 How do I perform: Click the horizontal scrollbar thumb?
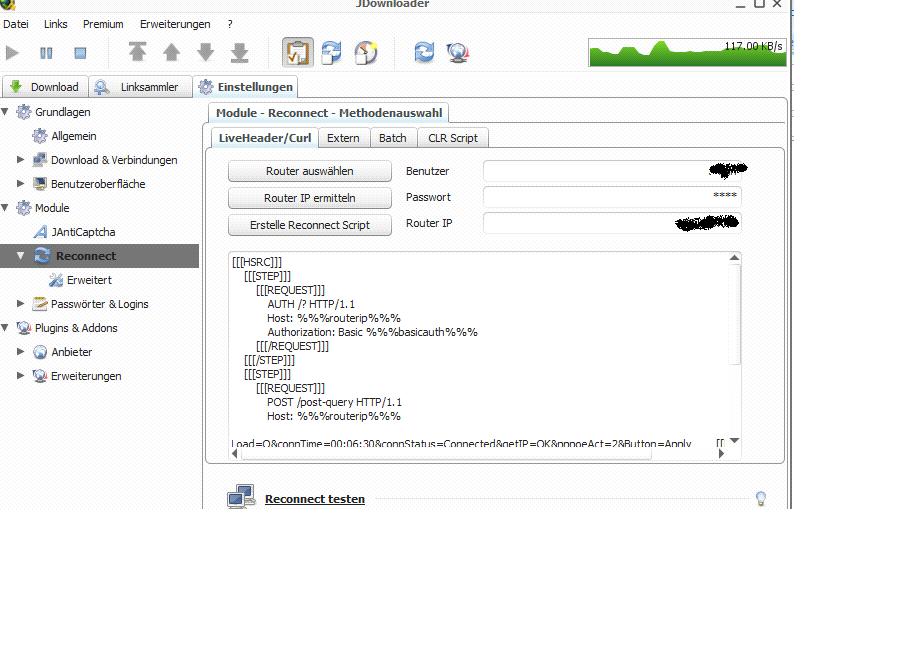click(x=446, y=454)
